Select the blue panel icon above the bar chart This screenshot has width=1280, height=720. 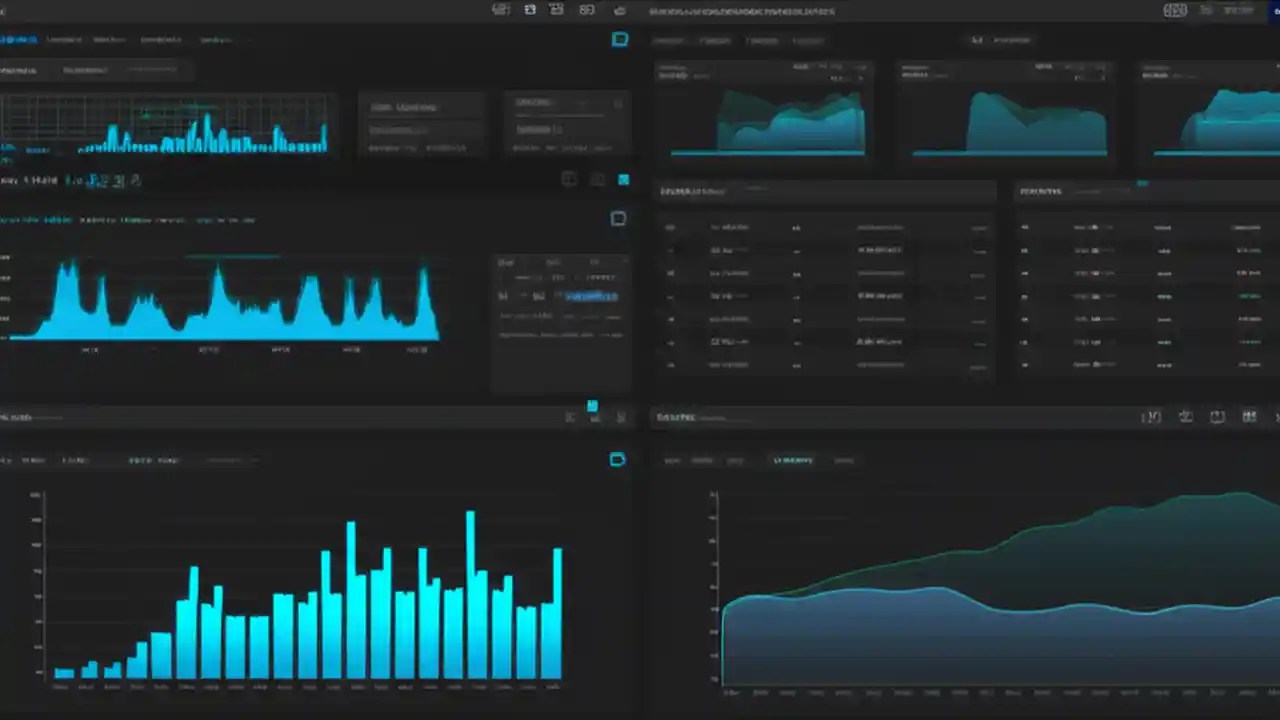click(617, 459)
